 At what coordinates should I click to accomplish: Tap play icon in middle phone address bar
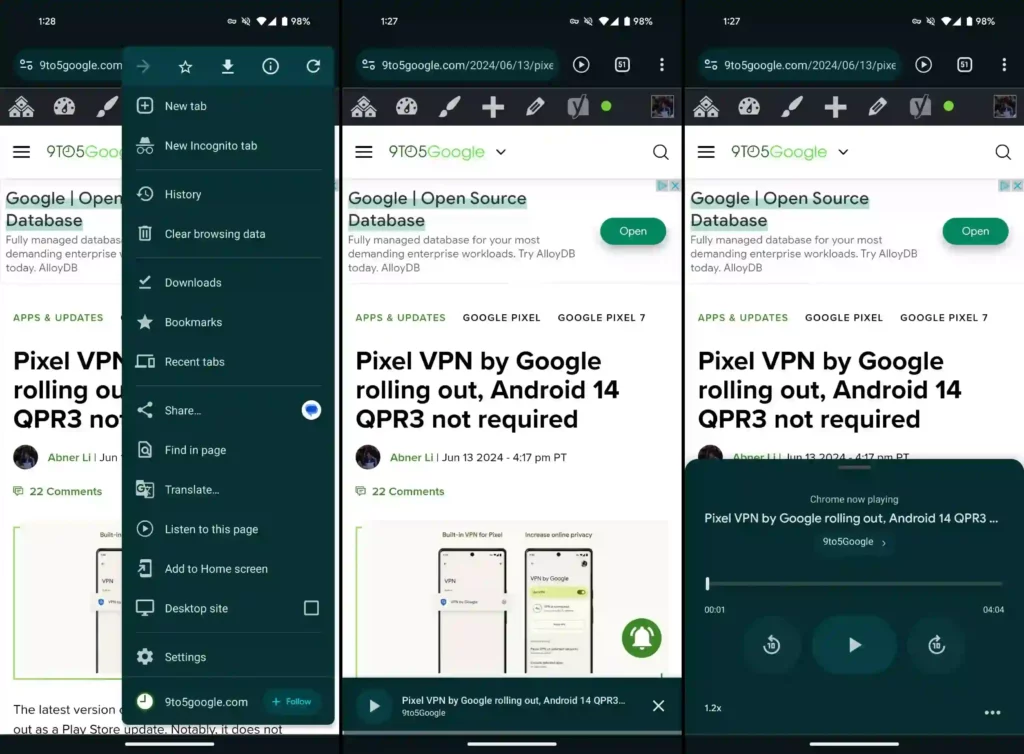pyautogui.click(x=581, y=65)
